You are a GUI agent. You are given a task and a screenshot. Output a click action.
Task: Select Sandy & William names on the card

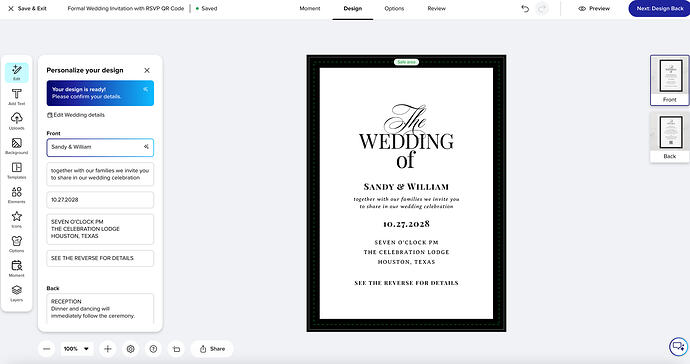406,187
